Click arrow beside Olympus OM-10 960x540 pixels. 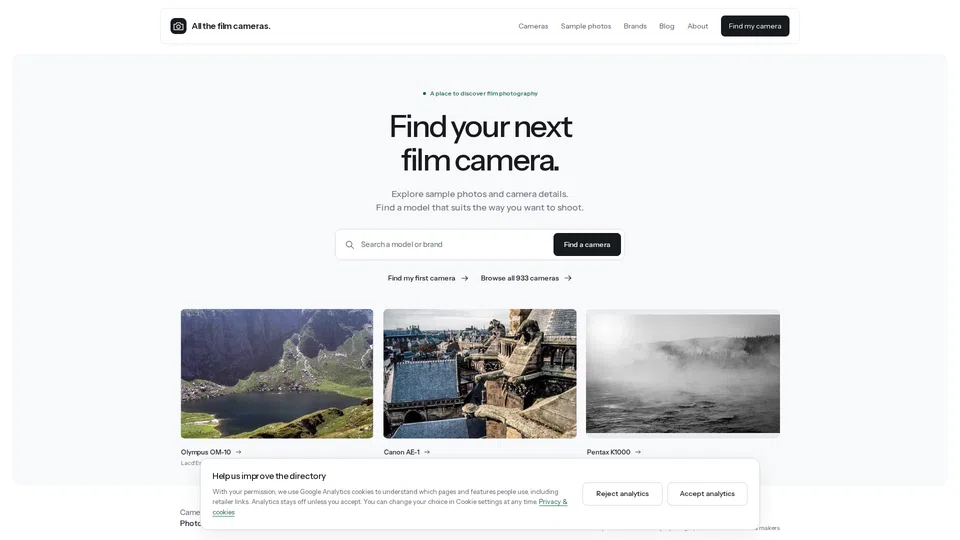[239, 452]
